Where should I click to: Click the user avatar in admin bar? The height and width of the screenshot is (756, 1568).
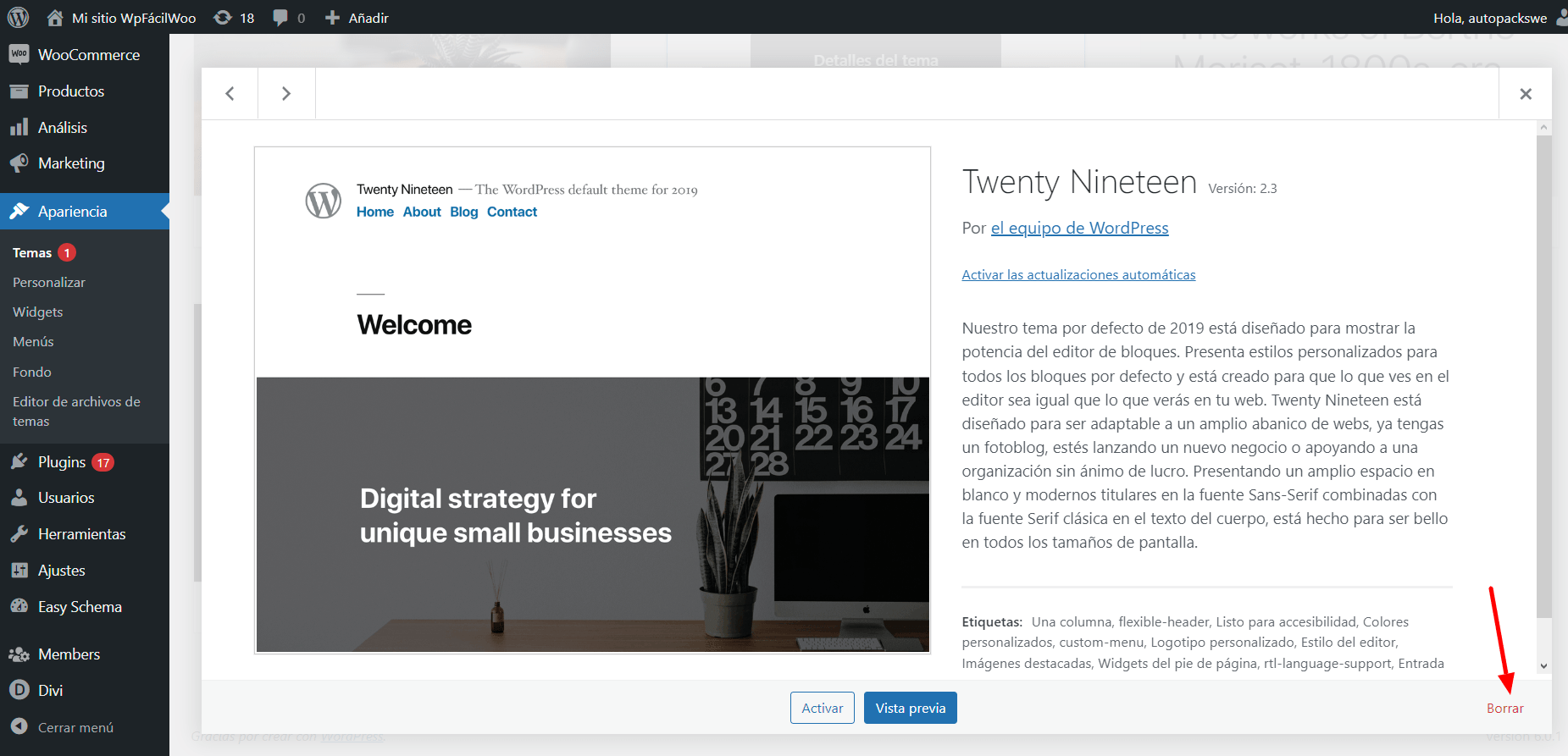pos(1561,17)
